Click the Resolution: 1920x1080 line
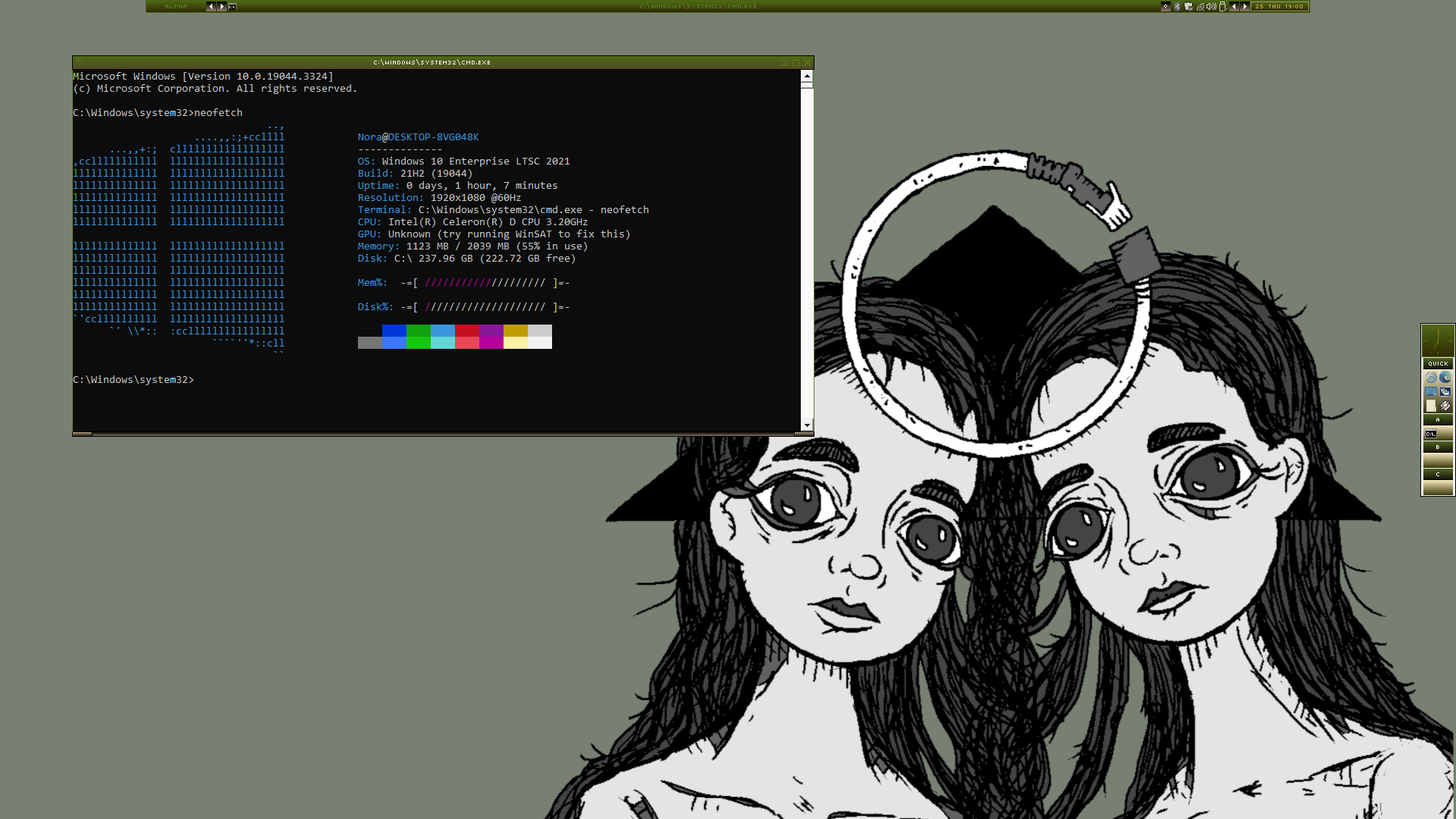Viewport: 1456px width, 819px height. (439, 198)
